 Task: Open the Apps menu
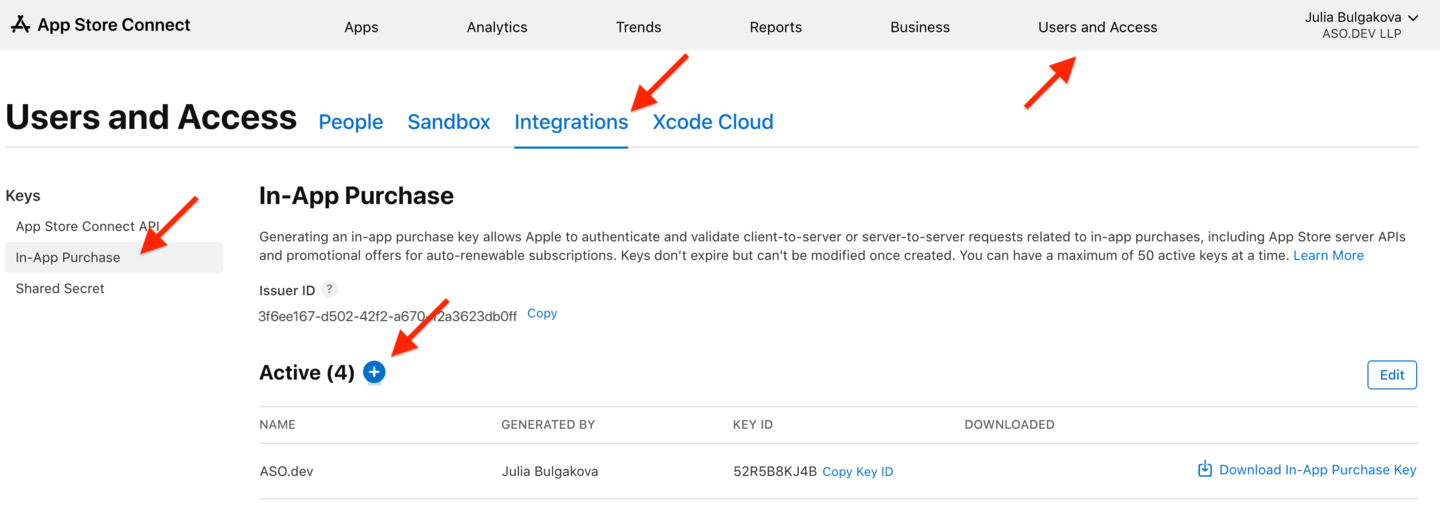point(361,27)
